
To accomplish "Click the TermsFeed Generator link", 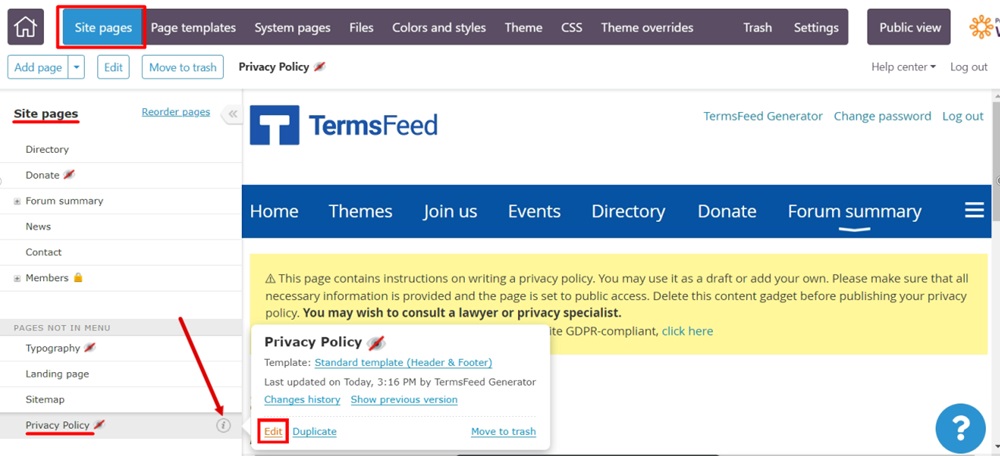I will pyautogui.click(x=763, y=116).
